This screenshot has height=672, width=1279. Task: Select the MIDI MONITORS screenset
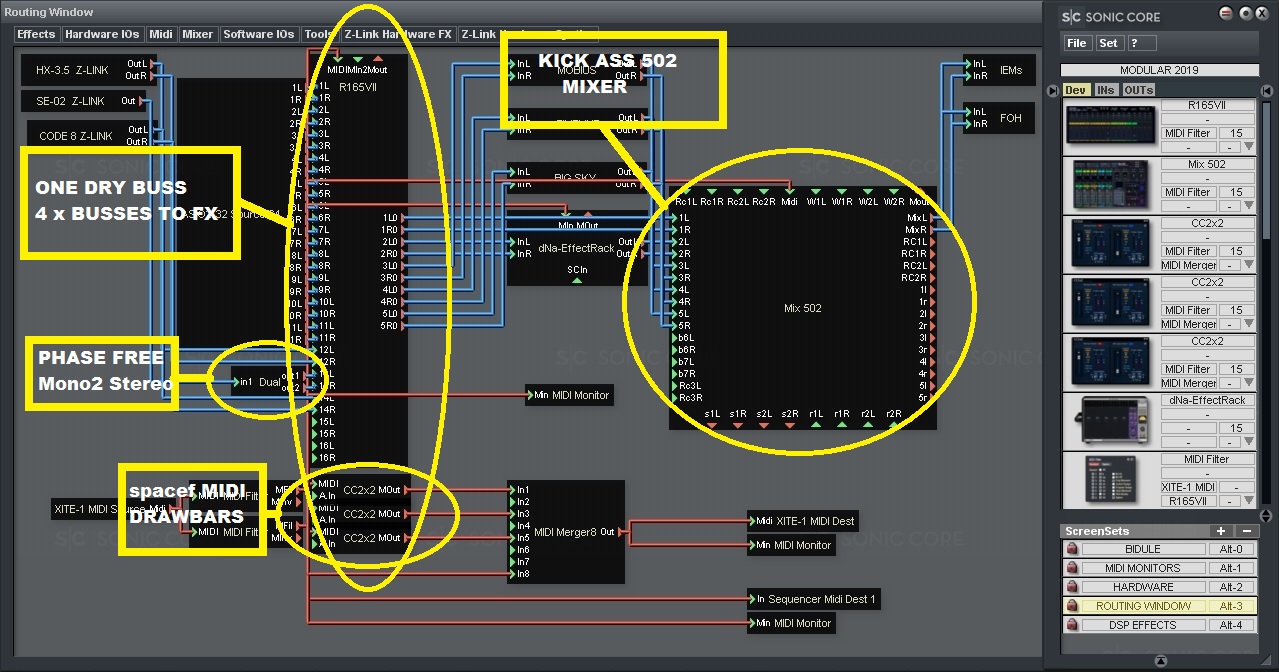click(1142, 568)
